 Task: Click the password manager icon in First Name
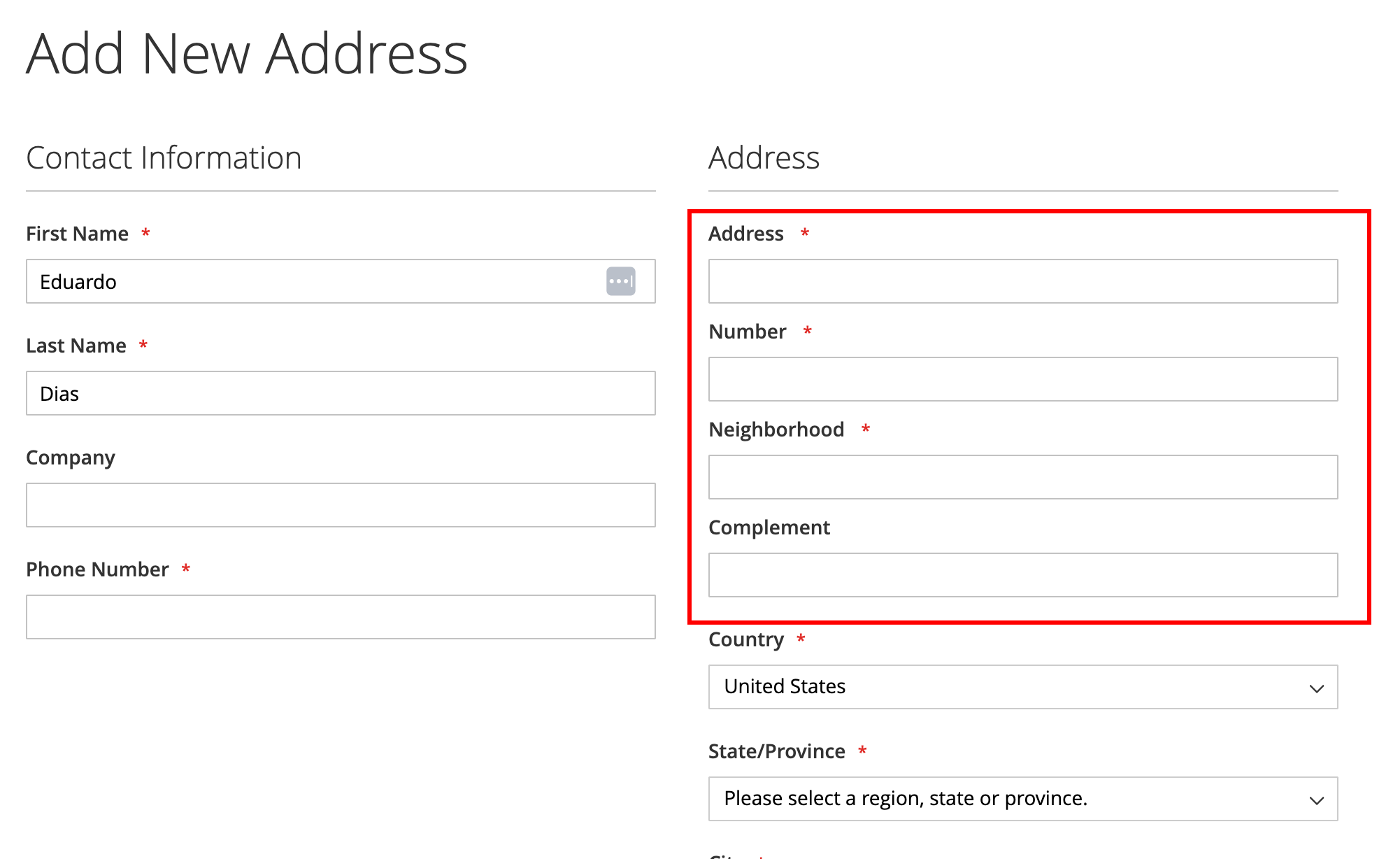point(621,281)
